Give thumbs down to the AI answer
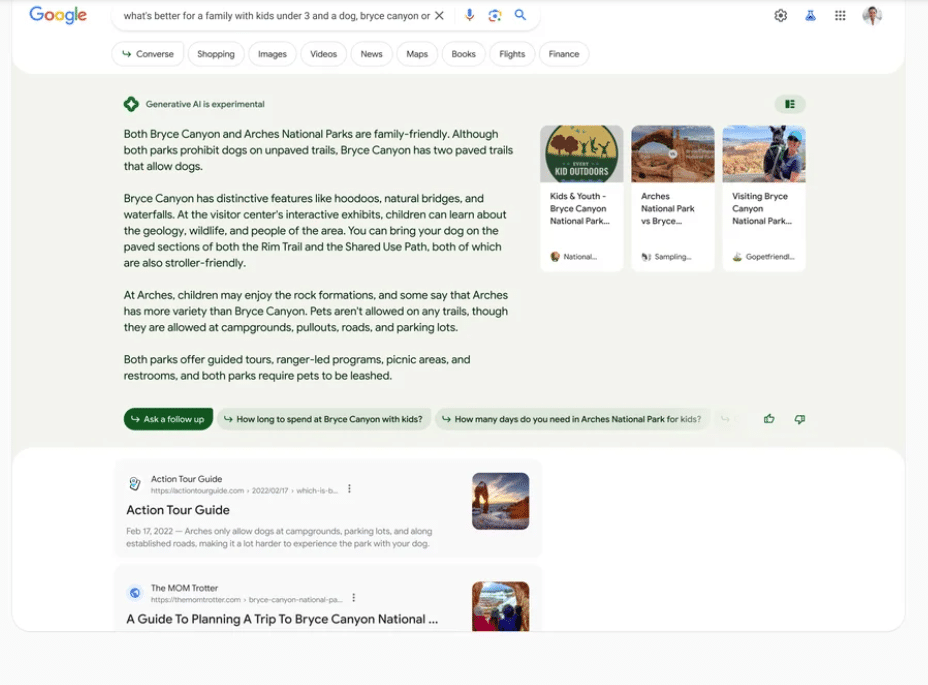 pyautogui.click(x=800, y=419)
